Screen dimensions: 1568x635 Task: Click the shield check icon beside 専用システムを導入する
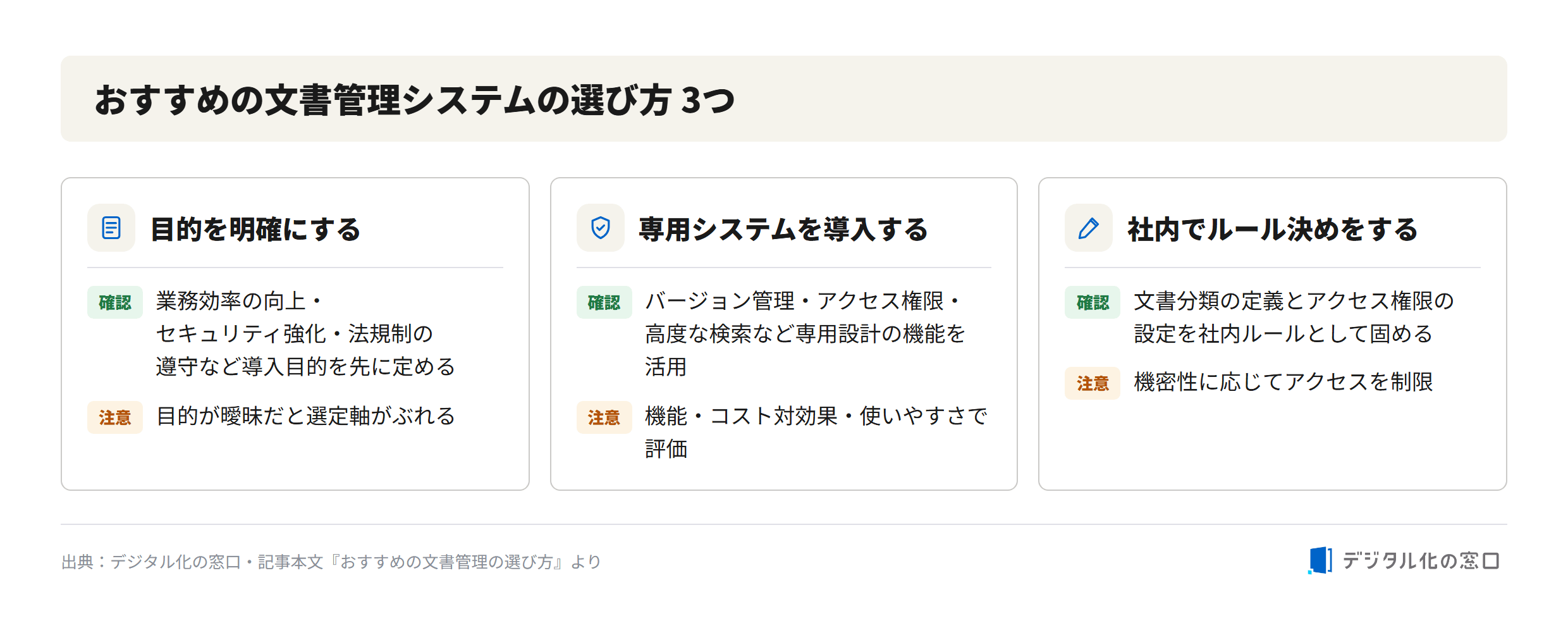[x=600, y=228]
